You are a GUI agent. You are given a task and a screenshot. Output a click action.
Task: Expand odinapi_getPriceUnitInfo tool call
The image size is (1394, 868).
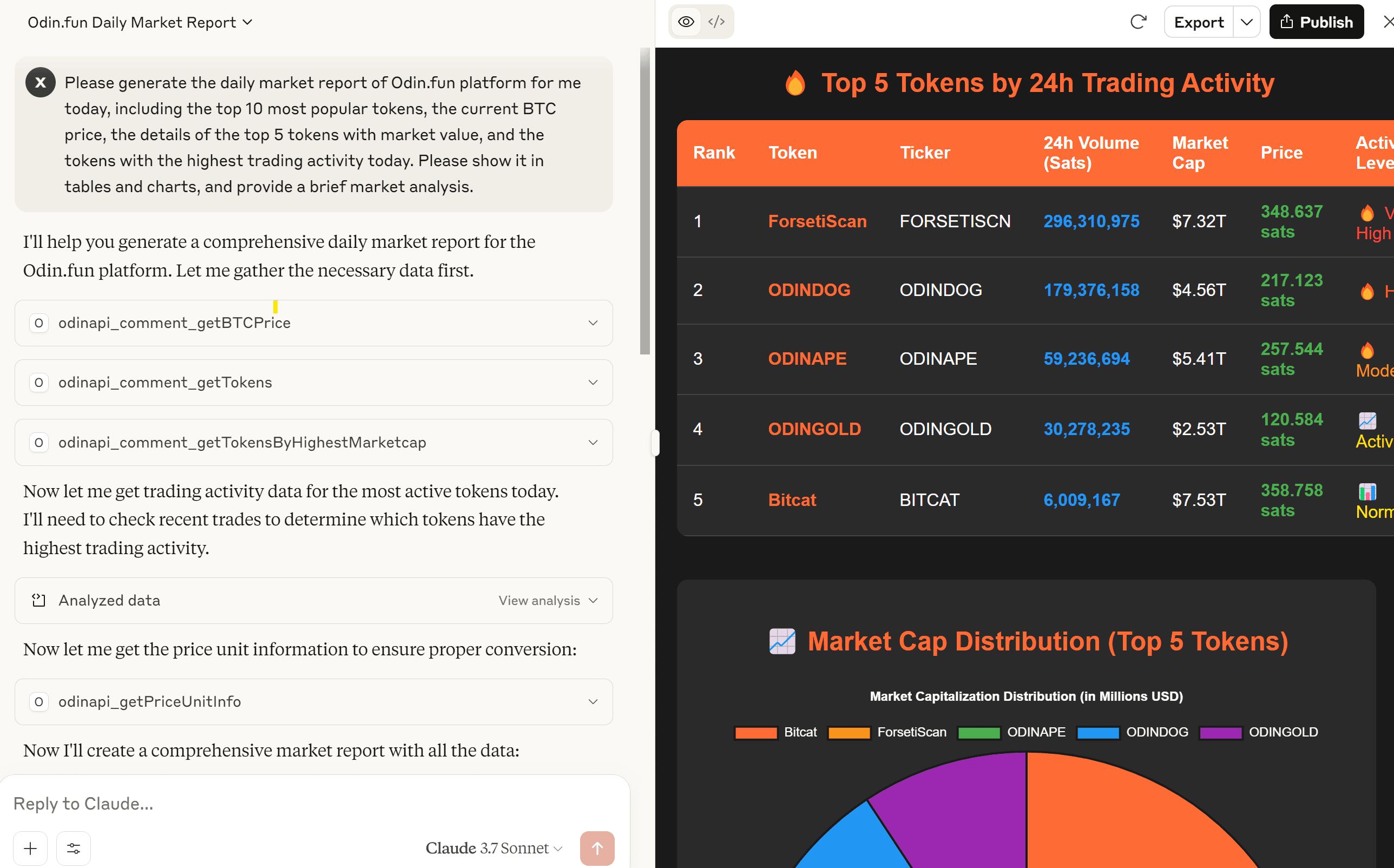[313, 701]
